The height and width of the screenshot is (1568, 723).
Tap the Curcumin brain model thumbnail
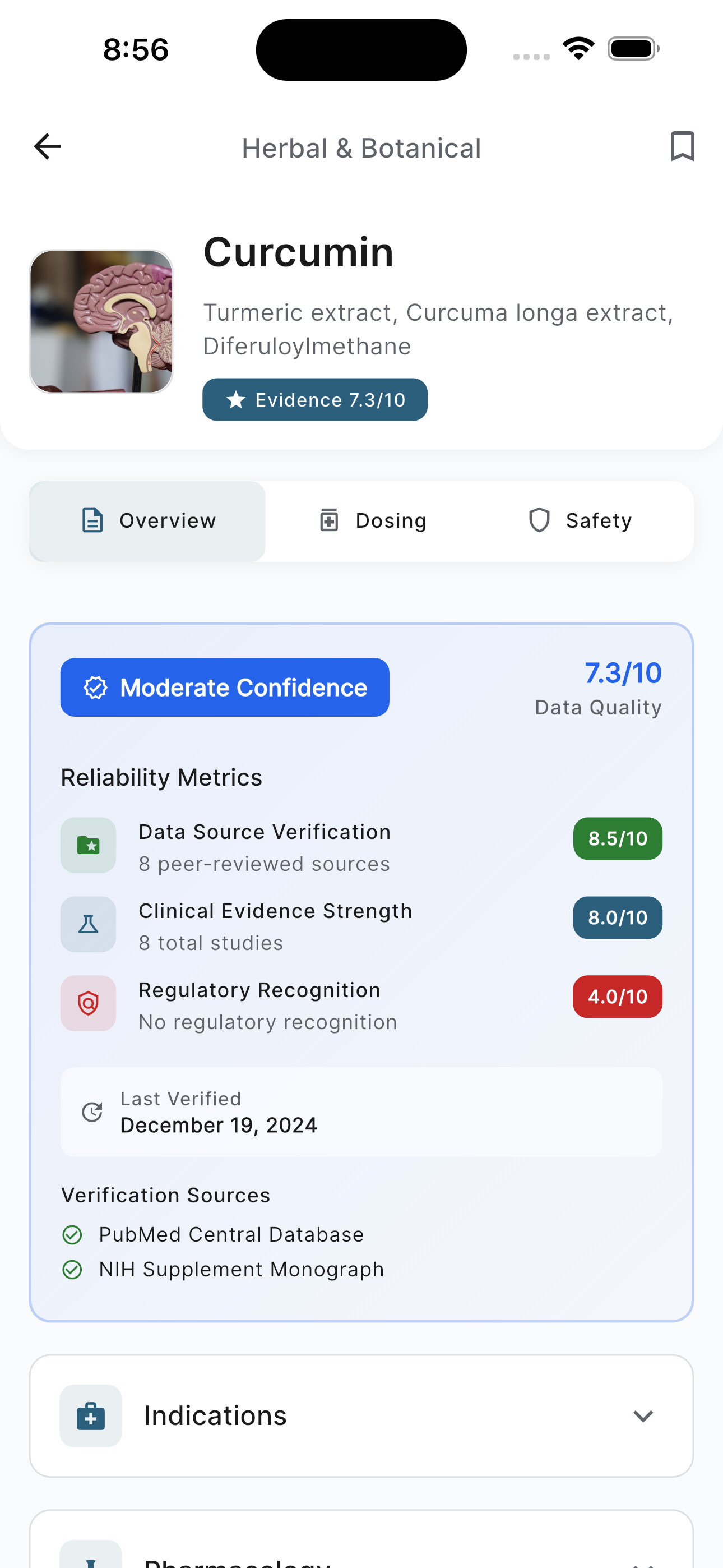click(101, 321)
